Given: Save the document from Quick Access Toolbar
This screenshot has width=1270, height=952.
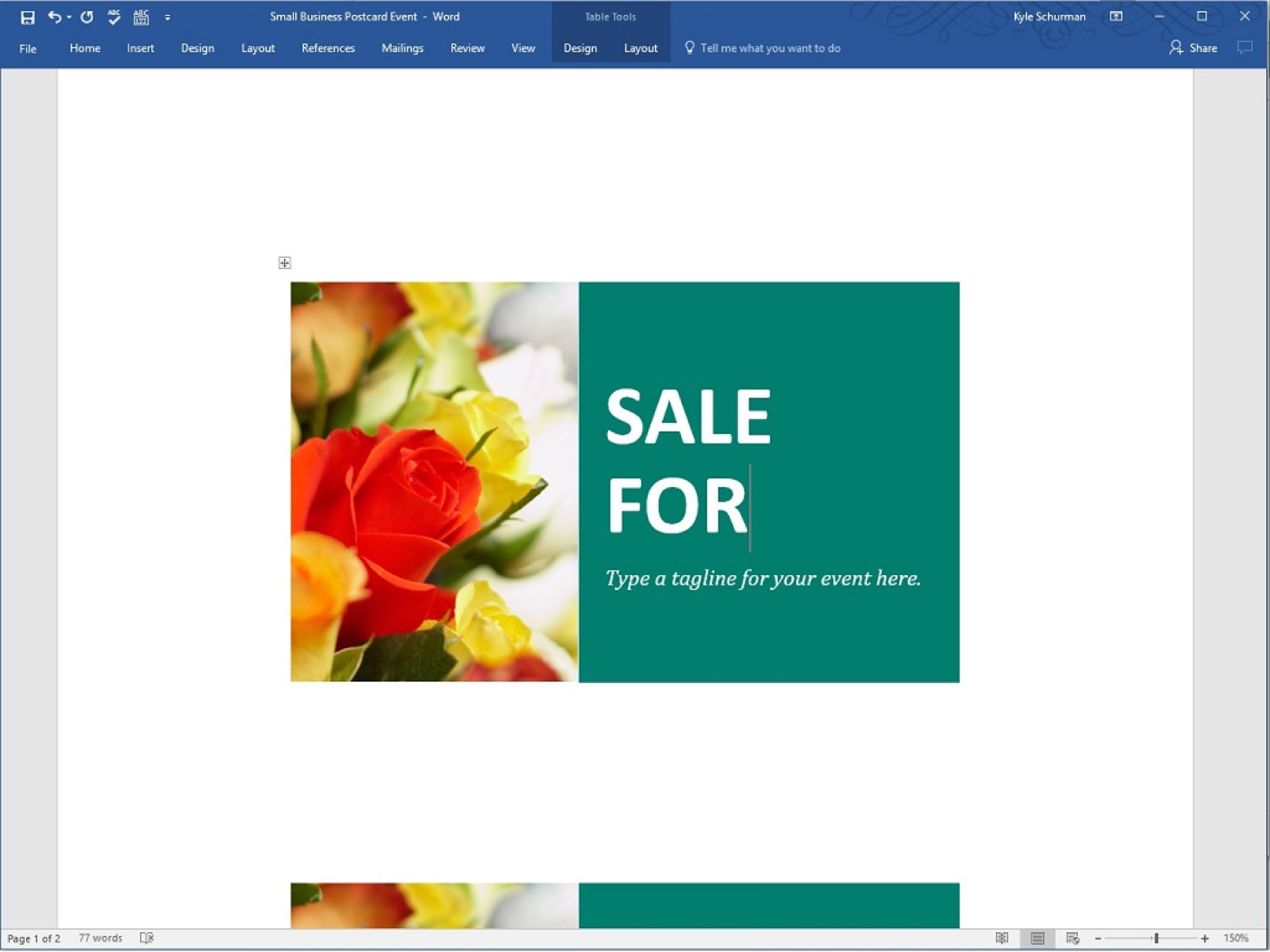Looking at the screenshot, I should click(28, 17).
